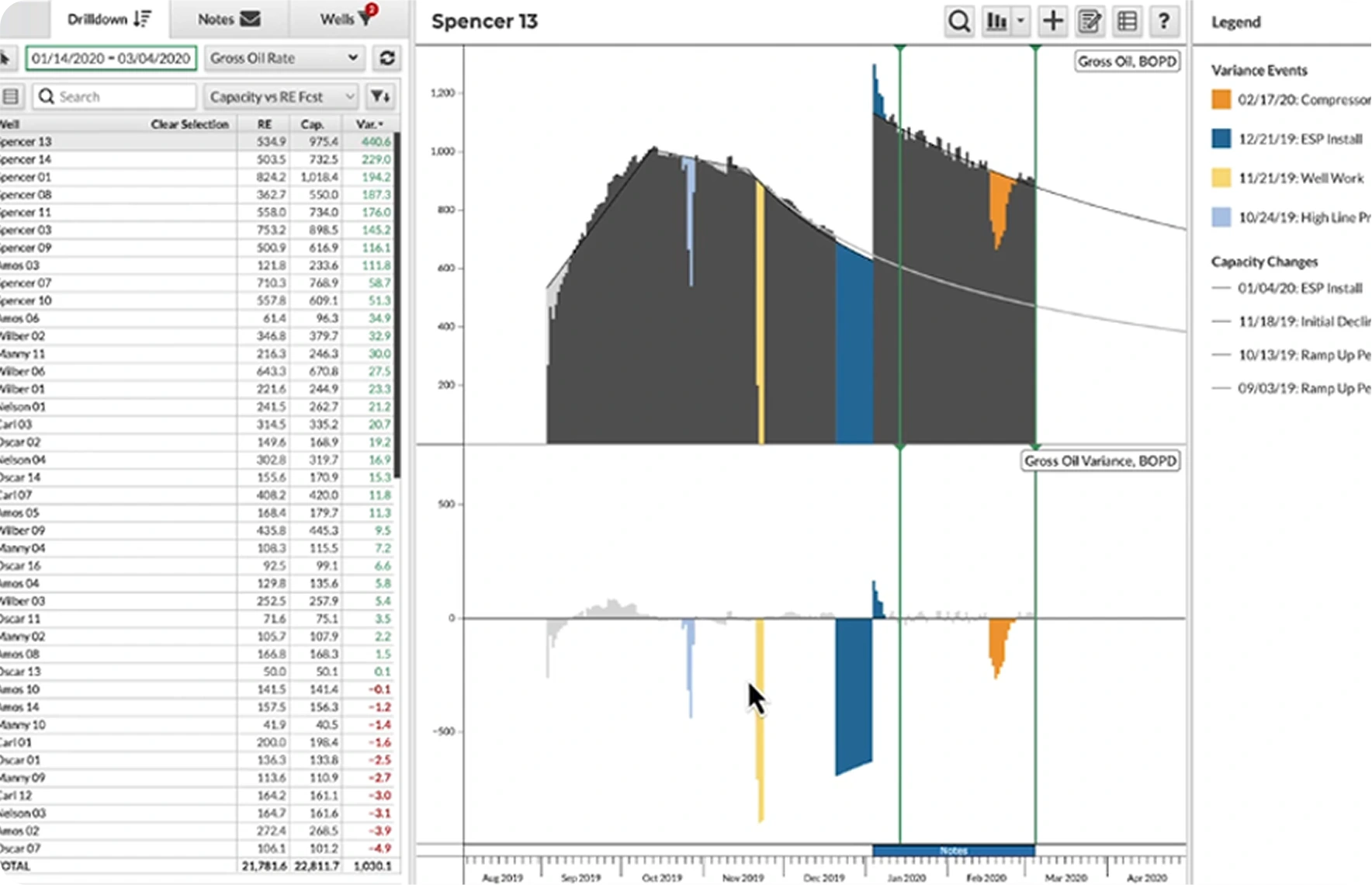This screenshot has width=1372, height=885.
Task: Open the edit notes pencil icon
Action: click(x=1090, y=22)
